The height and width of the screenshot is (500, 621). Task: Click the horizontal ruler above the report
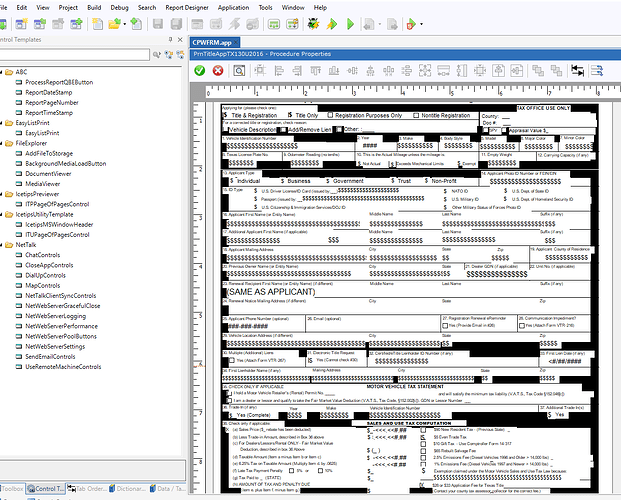coord(400,90)
